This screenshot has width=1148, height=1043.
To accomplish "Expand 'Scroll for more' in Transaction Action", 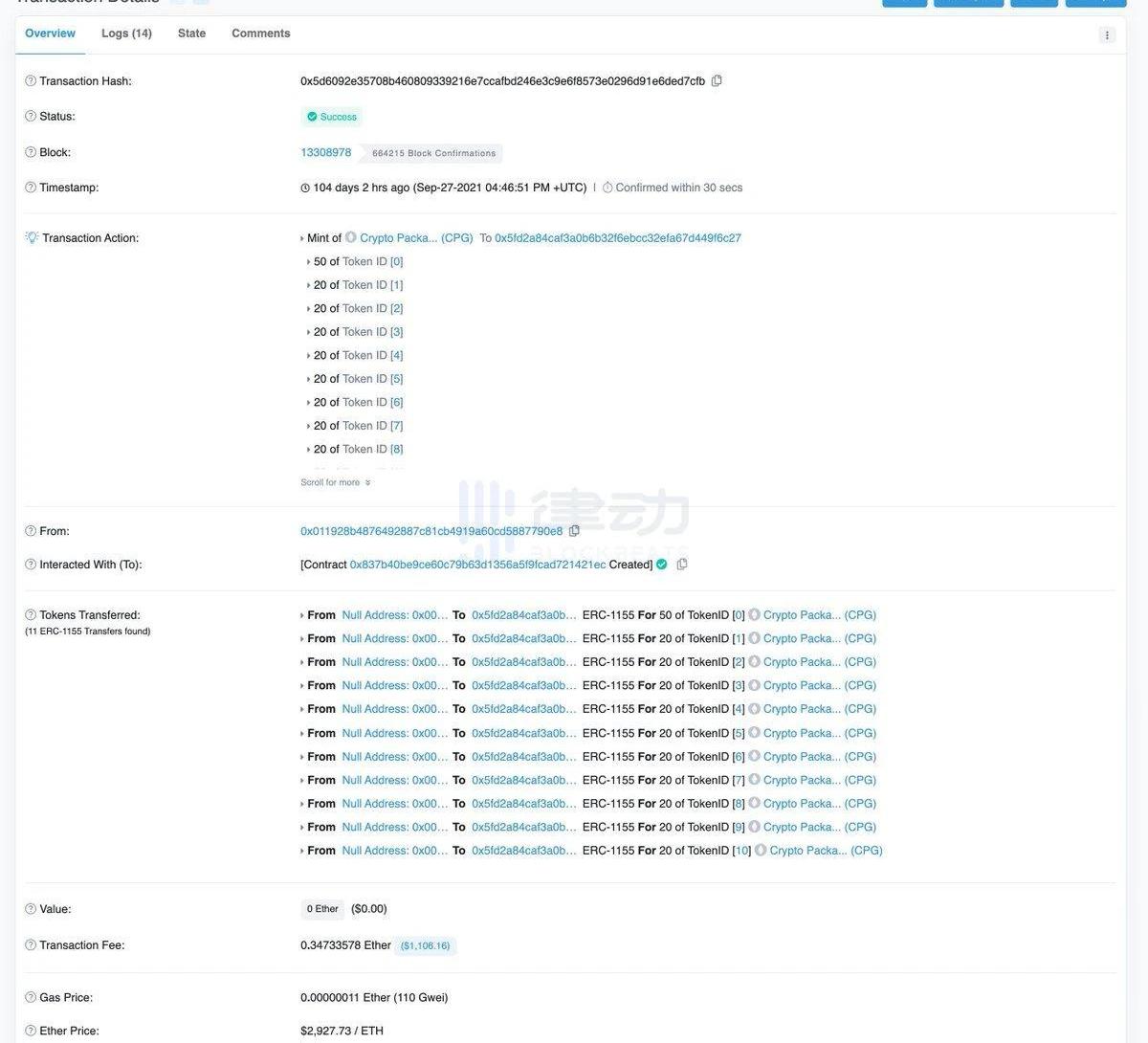I will tap(335, 483).
